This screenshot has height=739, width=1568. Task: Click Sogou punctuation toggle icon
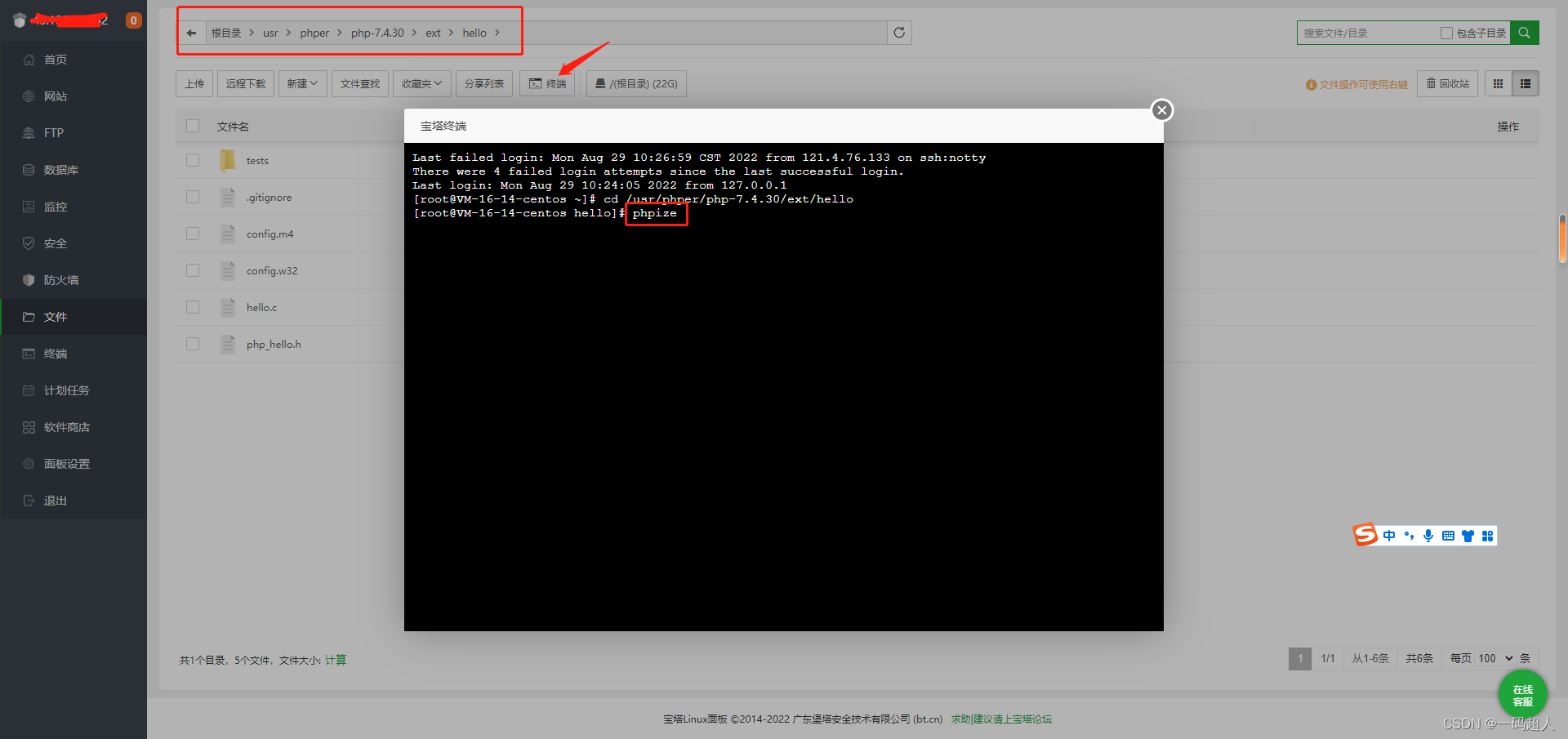click(x=1409, y=536)
